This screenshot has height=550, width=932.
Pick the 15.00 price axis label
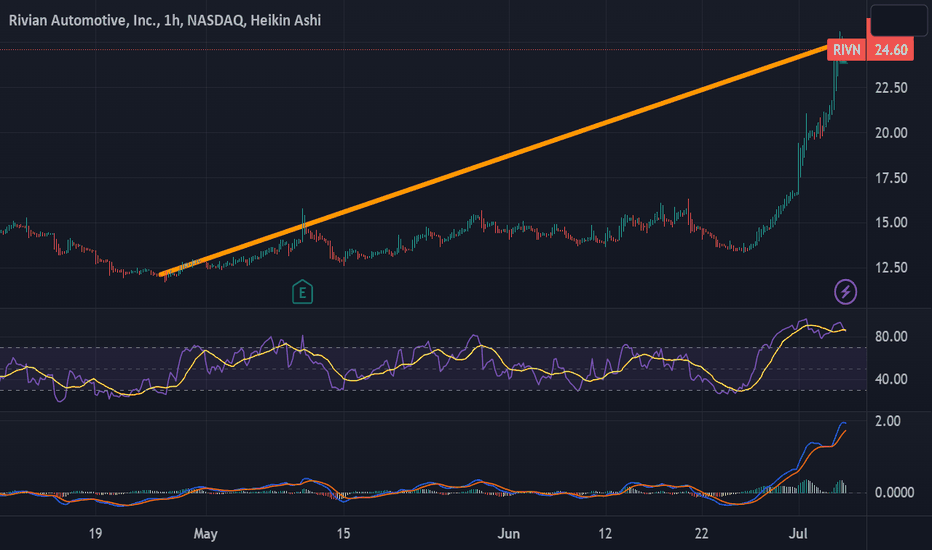pos(891,222)
